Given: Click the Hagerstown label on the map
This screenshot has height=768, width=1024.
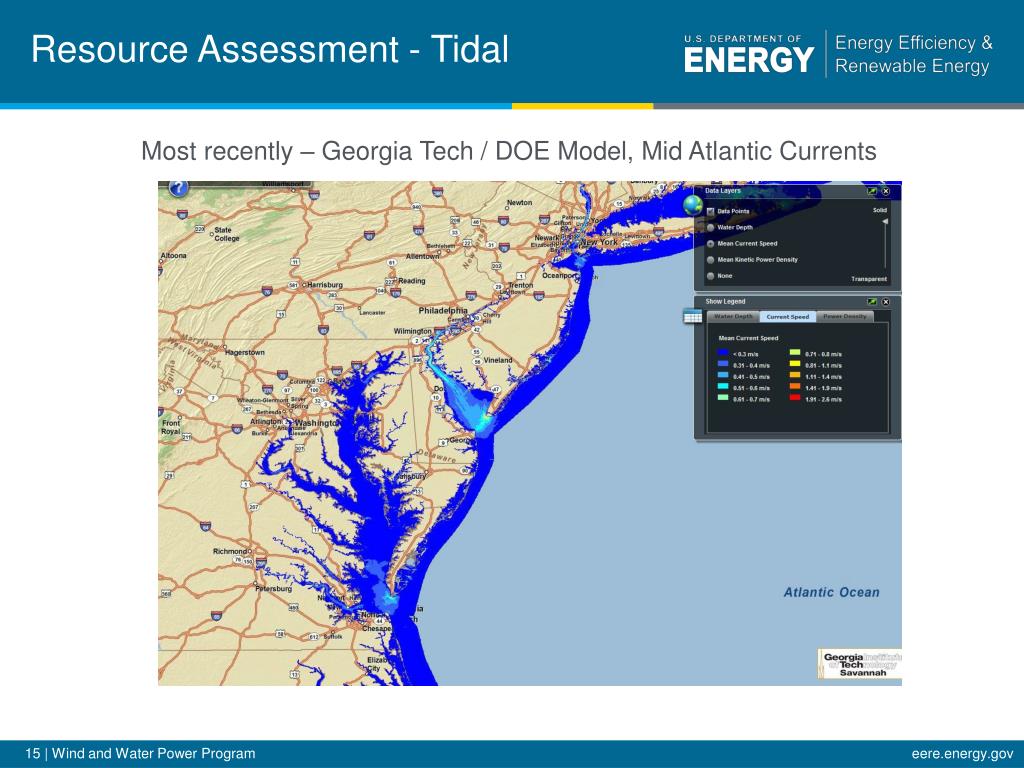Looking at the screenshot, I should click(x=245, y=353).
